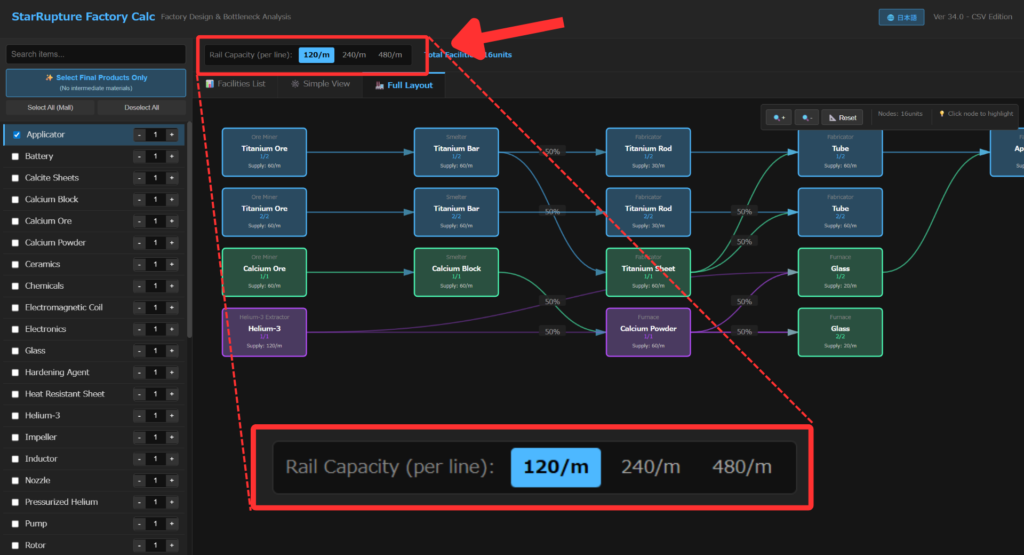Choose the 480/m rail capacity option
The width and height of the screenshot is (1024, 555).
[x=390, y=55]
